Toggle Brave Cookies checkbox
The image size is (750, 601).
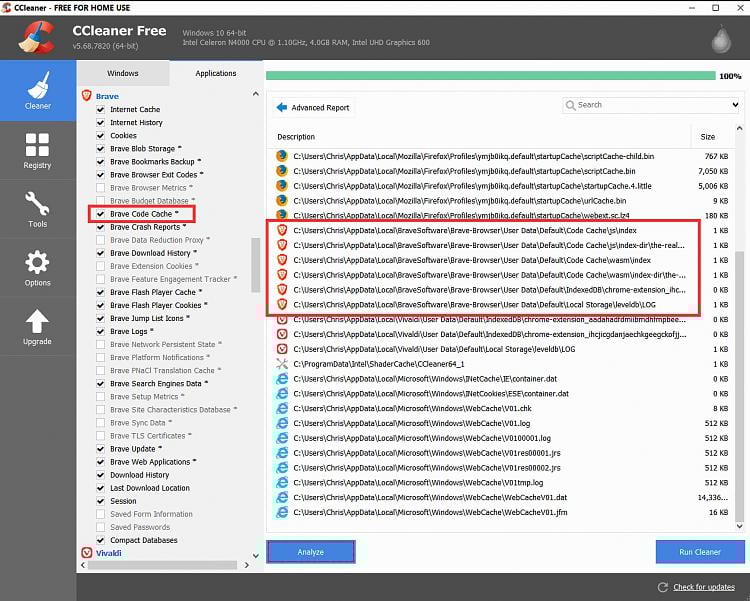(100, 135)
